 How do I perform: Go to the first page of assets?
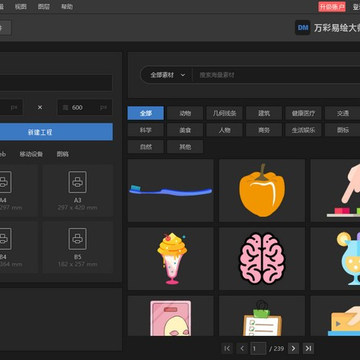point(227,349)
